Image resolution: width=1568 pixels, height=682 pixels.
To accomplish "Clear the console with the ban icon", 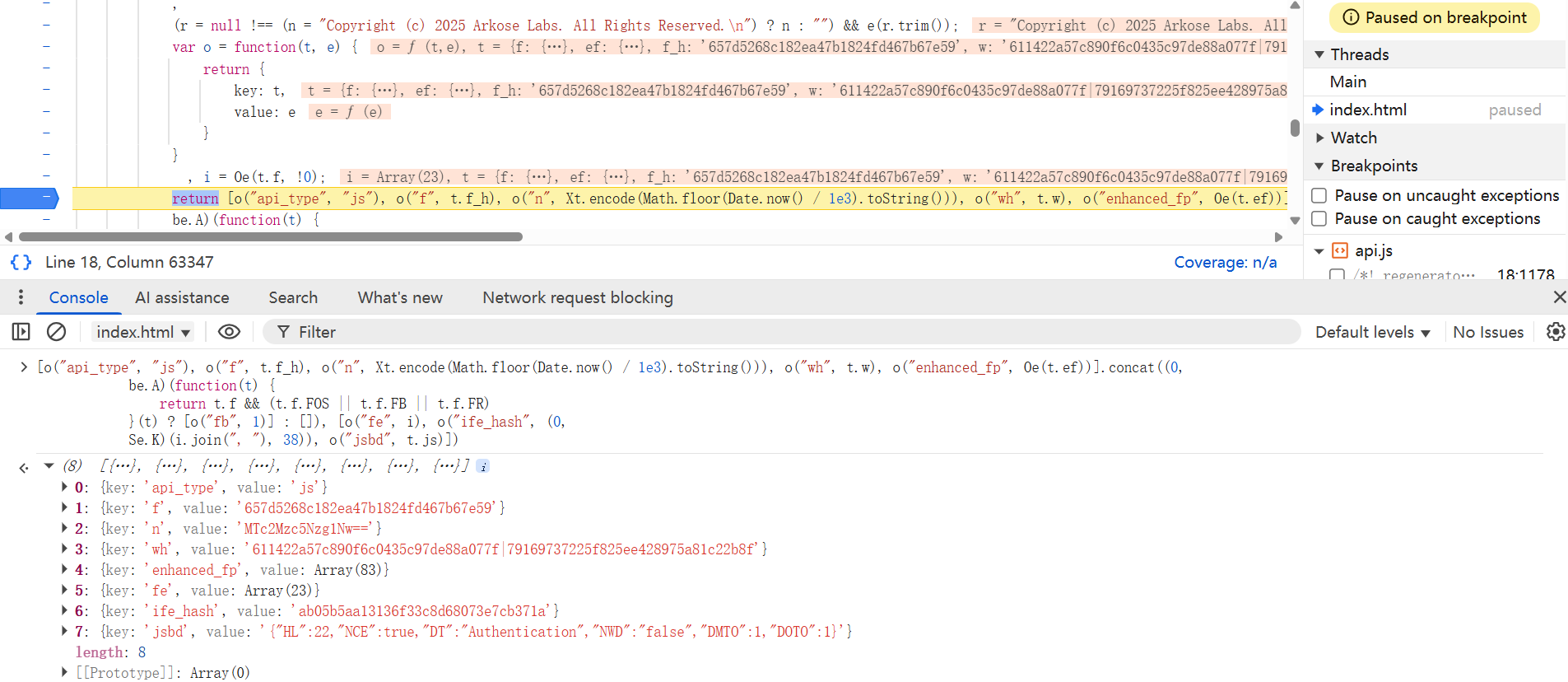I will 56,332.
